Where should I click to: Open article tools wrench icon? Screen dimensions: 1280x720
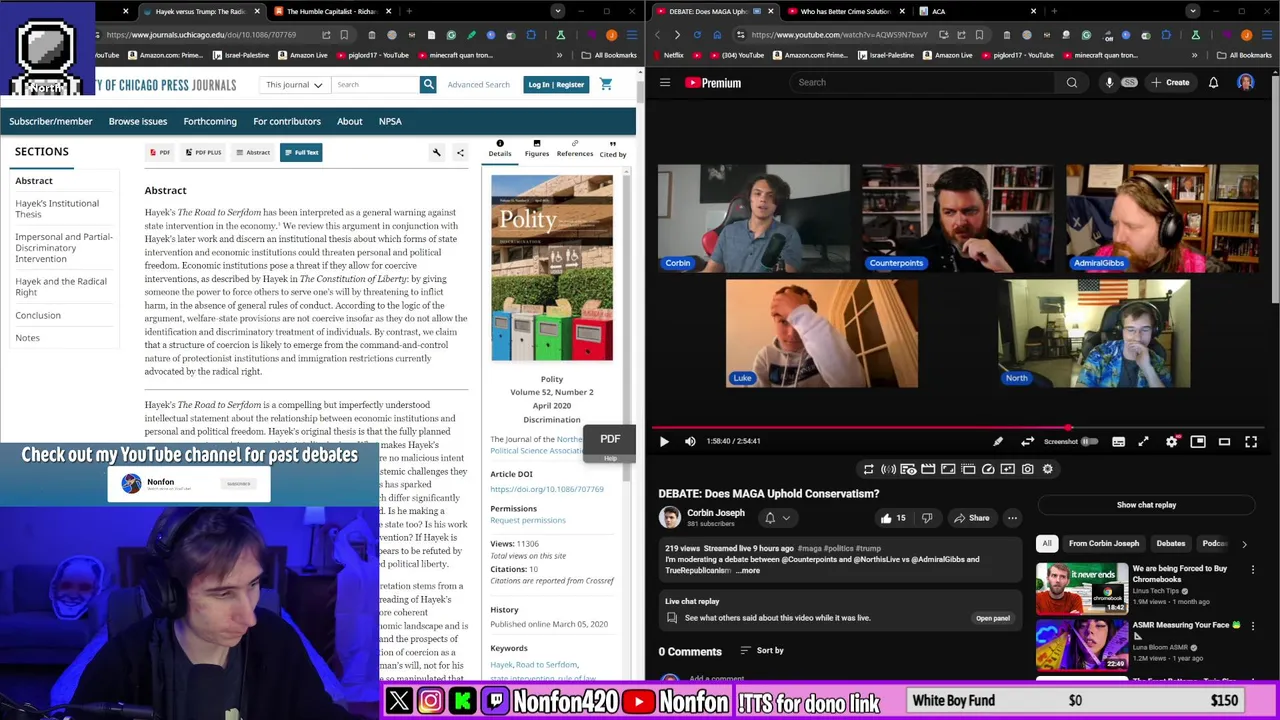coord(437,153)
